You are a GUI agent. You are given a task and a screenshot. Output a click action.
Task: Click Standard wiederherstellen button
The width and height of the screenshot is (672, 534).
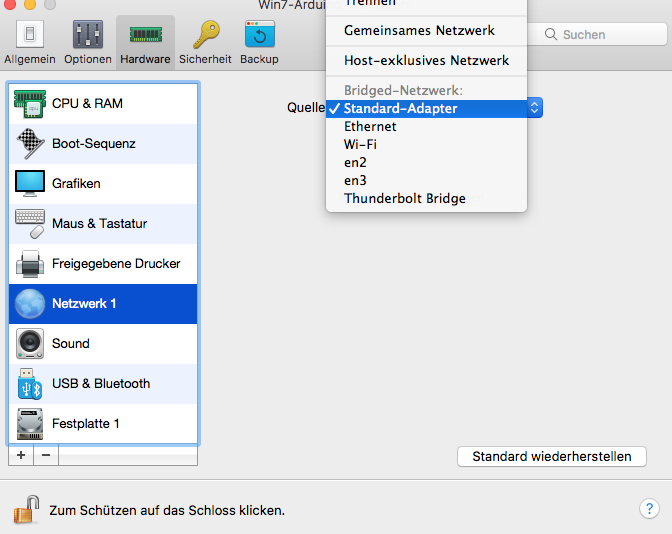(552, 456)
